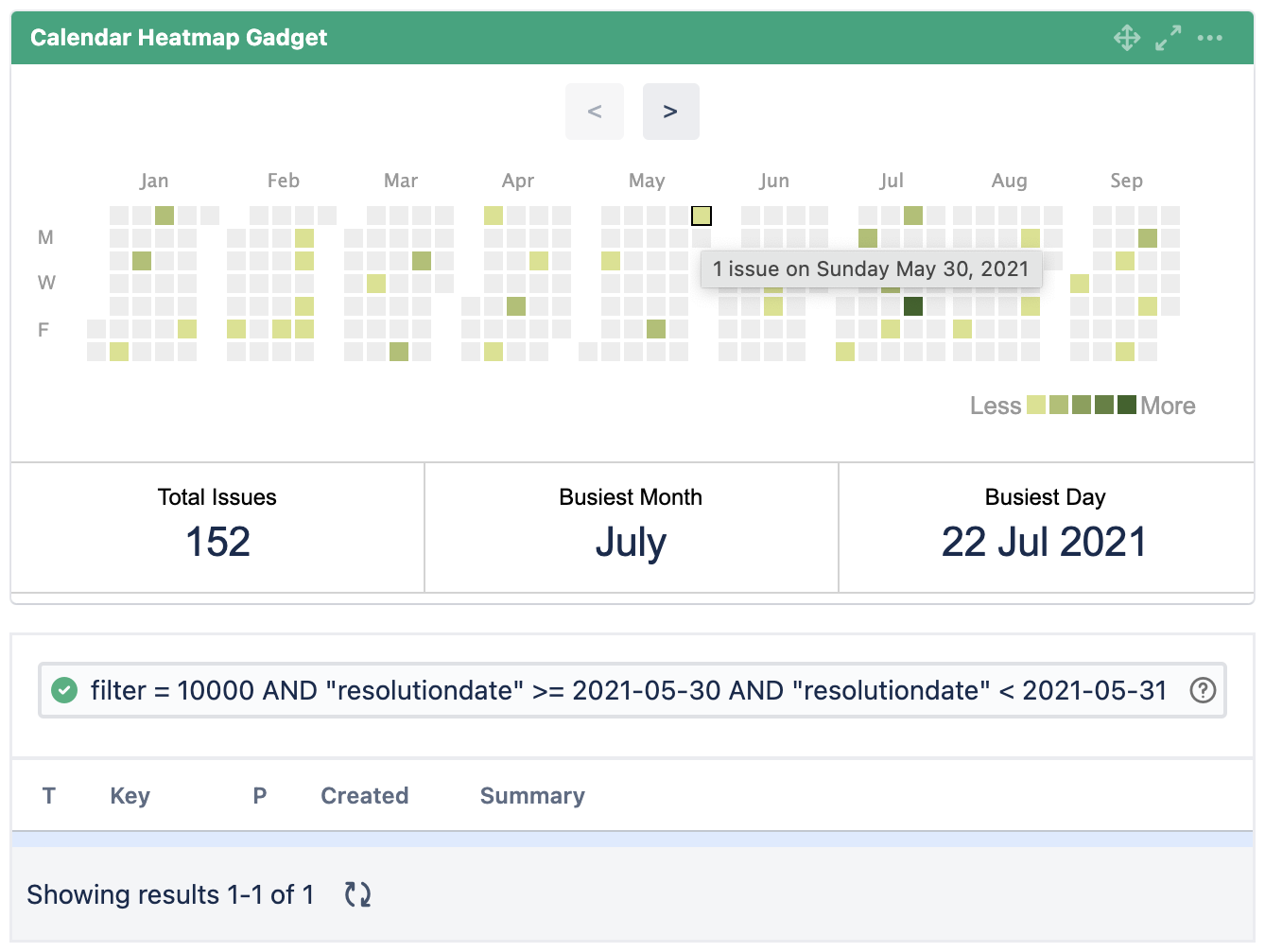The height and width of the screenshot is (952, 1265).
Task: Sort by the P priority column
Action: 260,796
